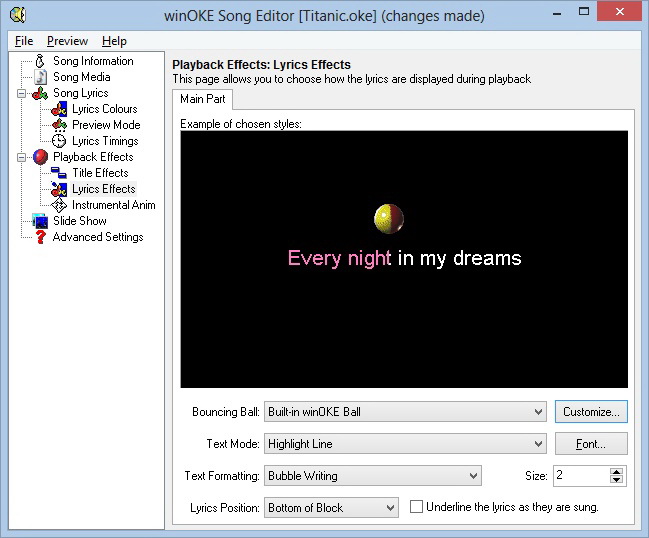
Task: Select Slide Show in the tree
Action: pos(80,221)
